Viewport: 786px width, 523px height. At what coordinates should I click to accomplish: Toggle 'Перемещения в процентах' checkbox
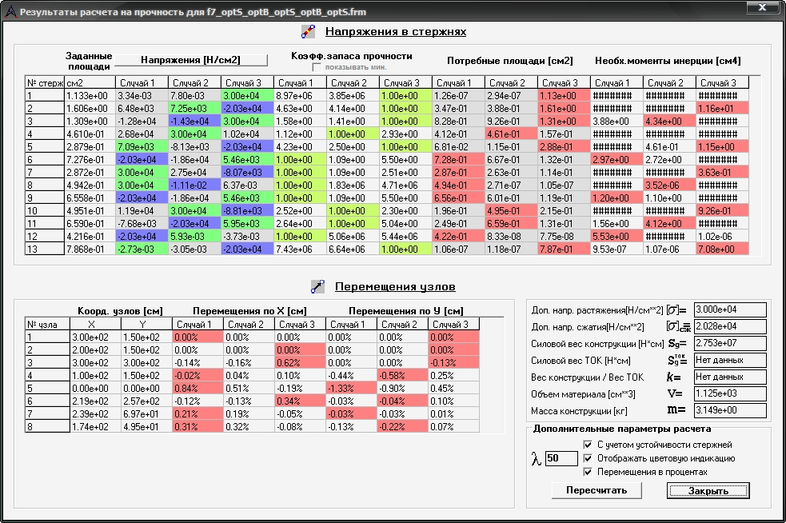[588, 472]
